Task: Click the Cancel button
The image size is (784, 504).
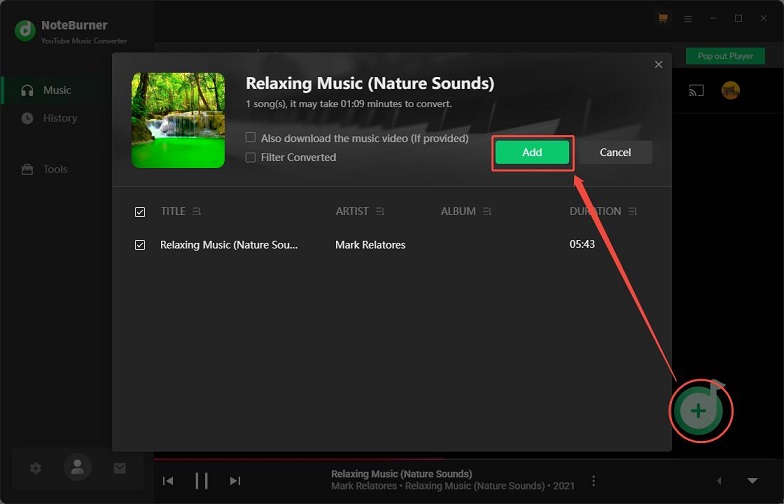Action: [615, 152]
